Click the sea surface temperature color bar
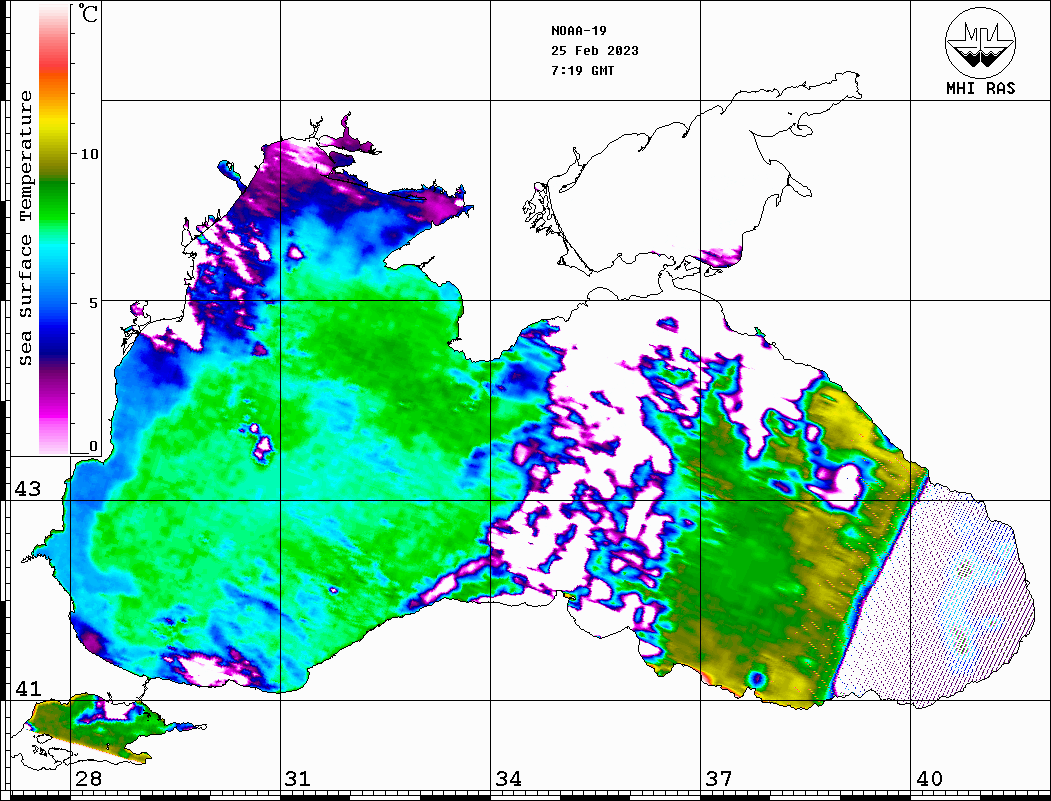The image size is (1051, 801). 54,229
